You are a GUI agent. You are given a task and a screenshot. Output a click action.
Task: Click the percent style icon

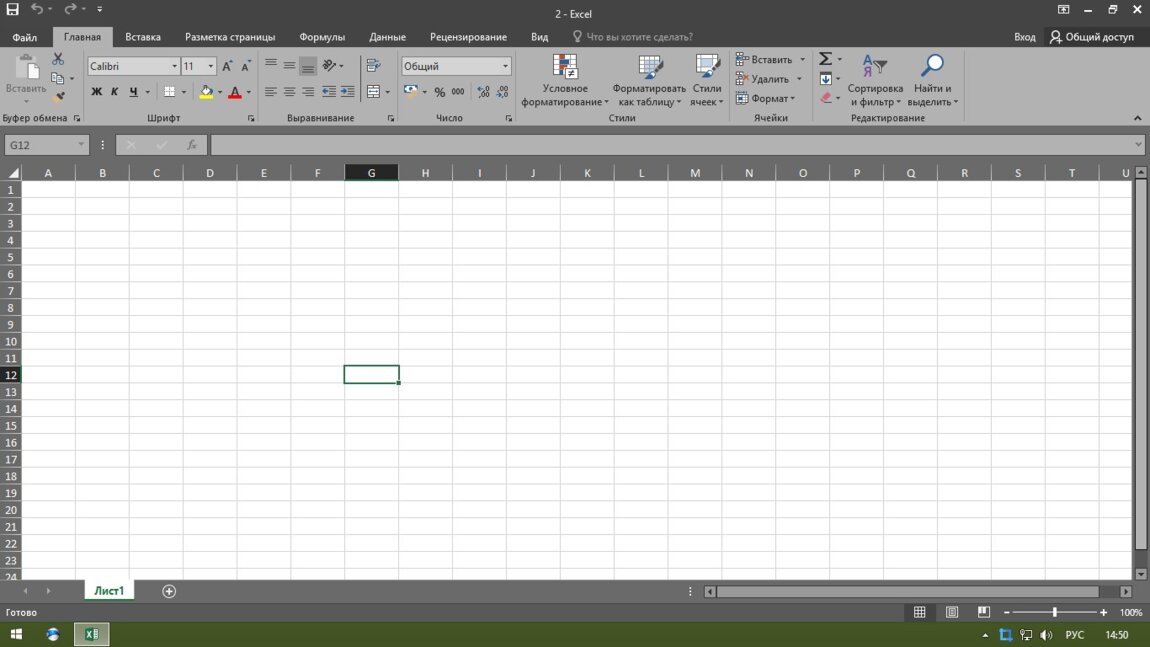pos(439,92)
